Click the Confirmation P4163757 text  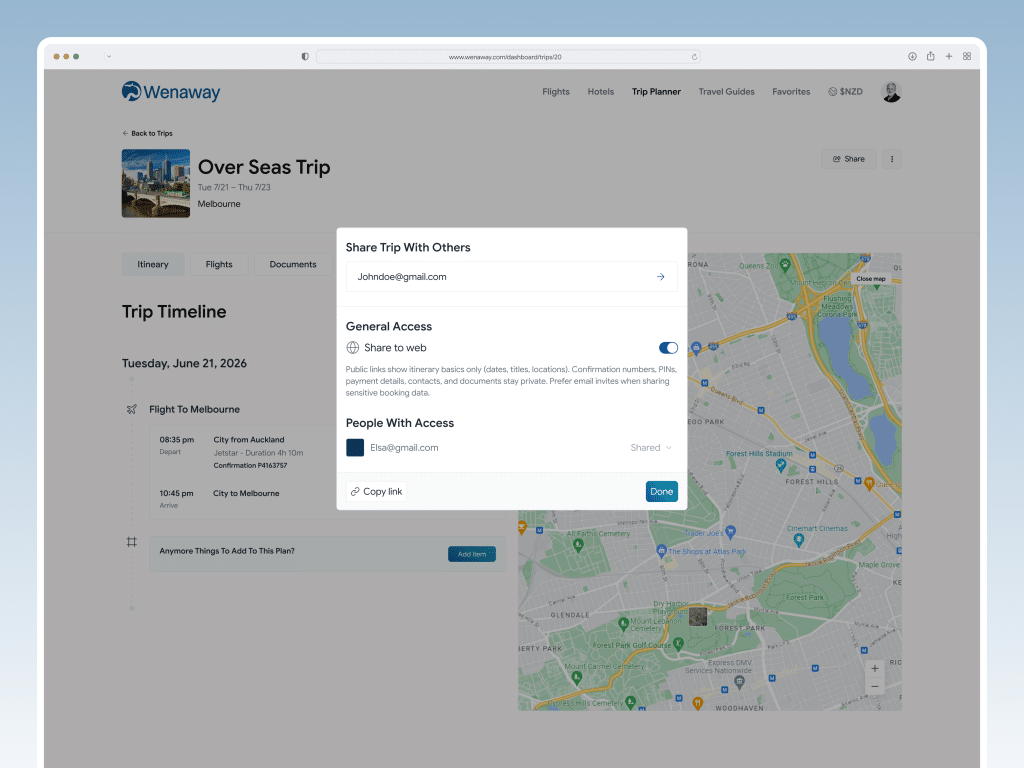[x=250, y=466]
